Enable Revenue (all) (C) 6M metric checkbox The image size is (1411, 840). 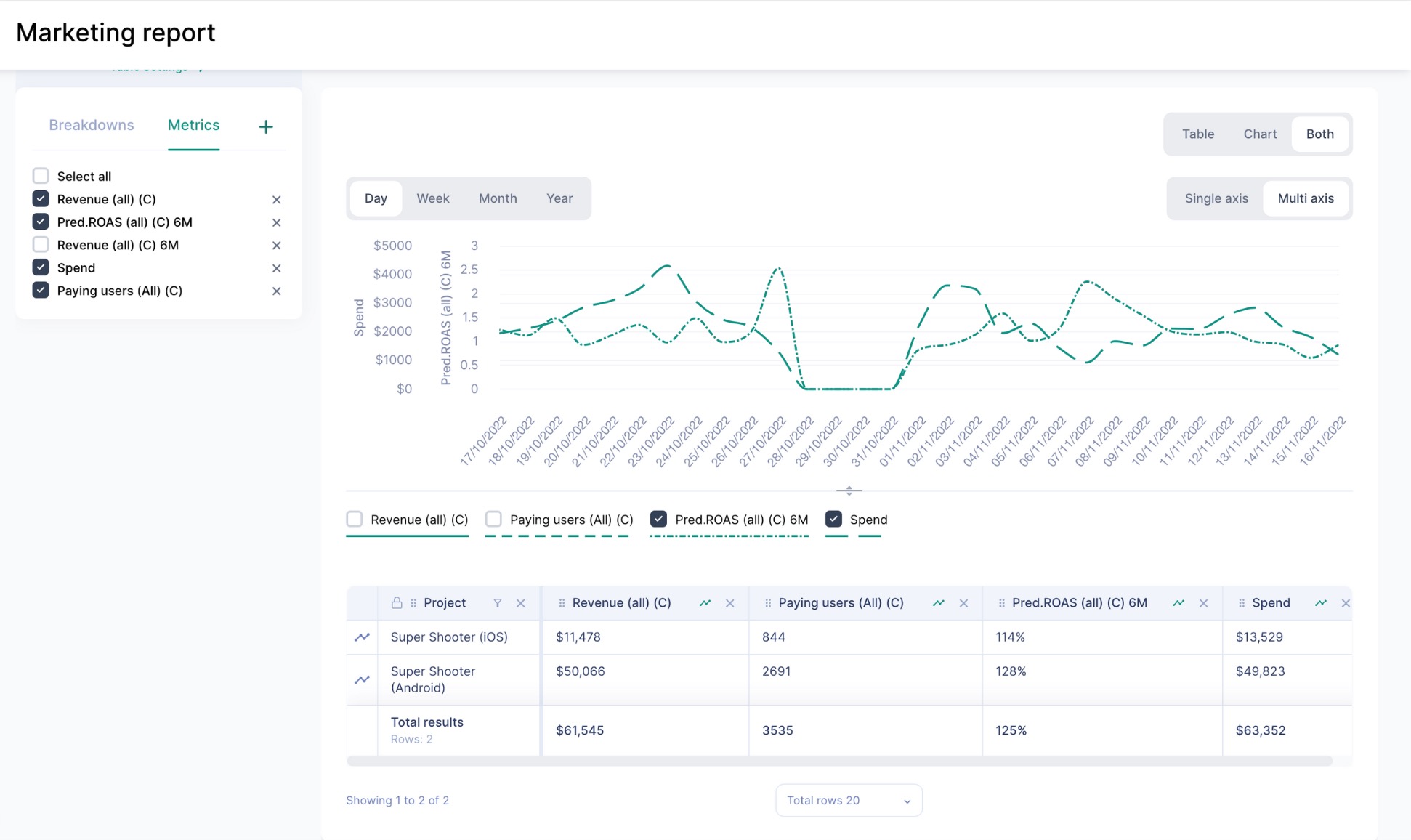(41, 245)
